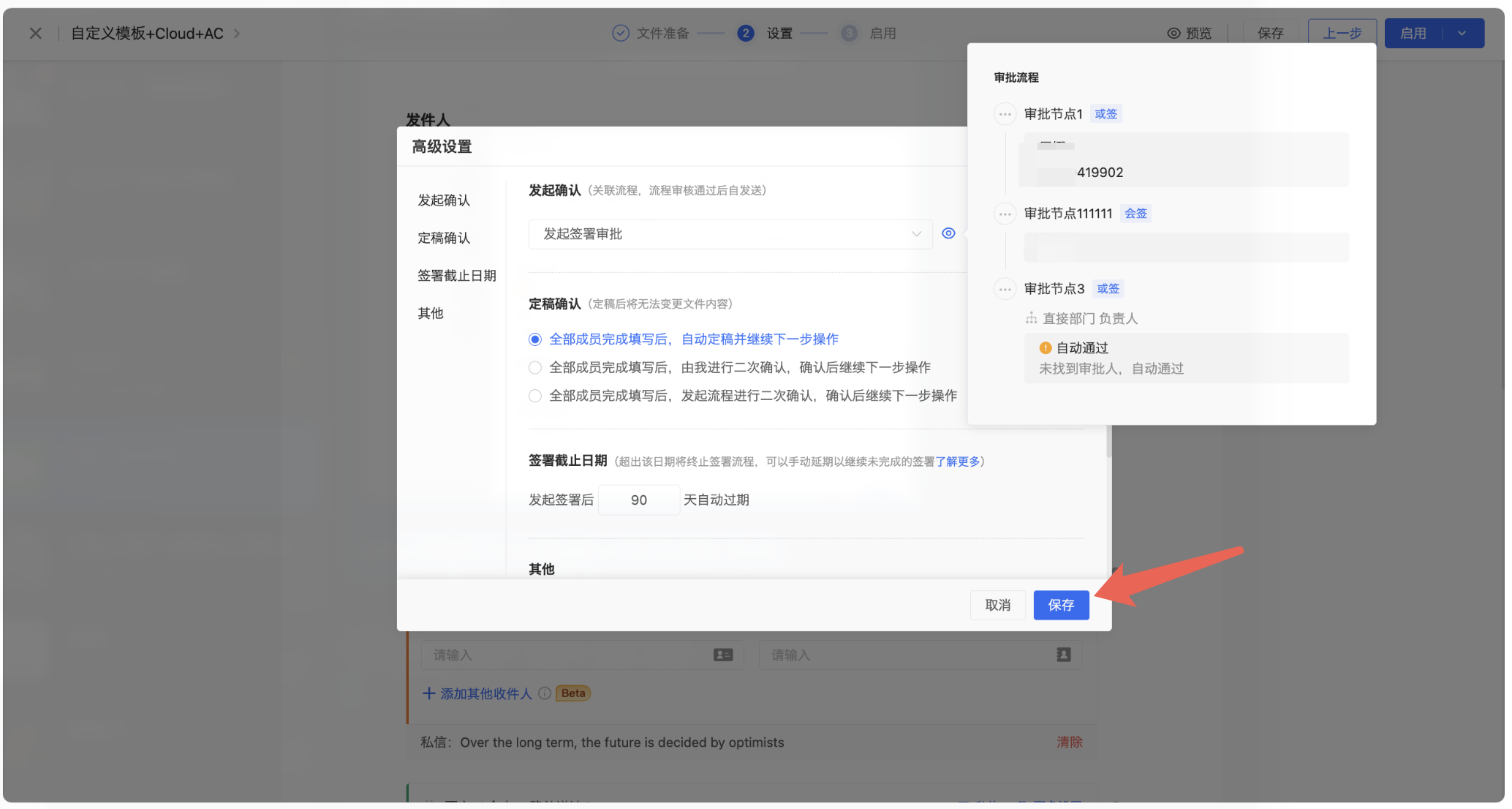Viewport: 1512px width, 809px height.
Task: Select 发起流程进行二次确认 radio option
Action: 535,396
